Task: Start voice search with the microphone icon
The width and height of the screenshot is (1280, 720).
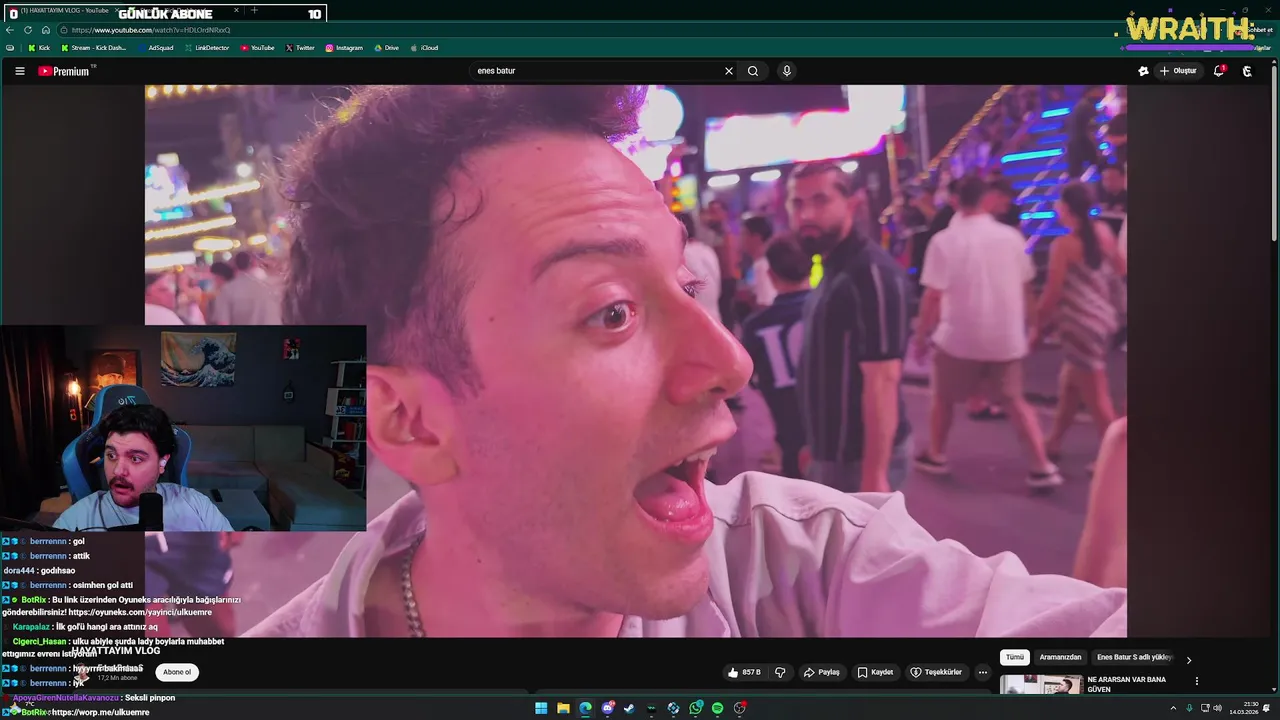Action: pyautogui.click(x=787, y=71)
